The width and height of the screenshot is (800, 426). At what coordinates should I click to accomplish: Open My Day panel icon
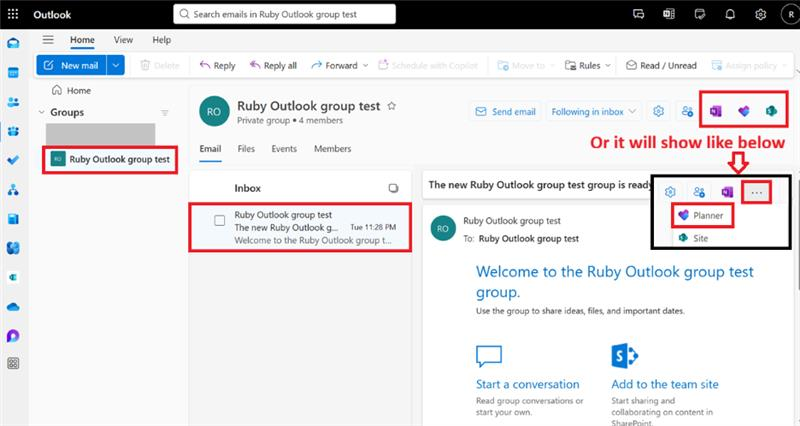pos(699,14)
